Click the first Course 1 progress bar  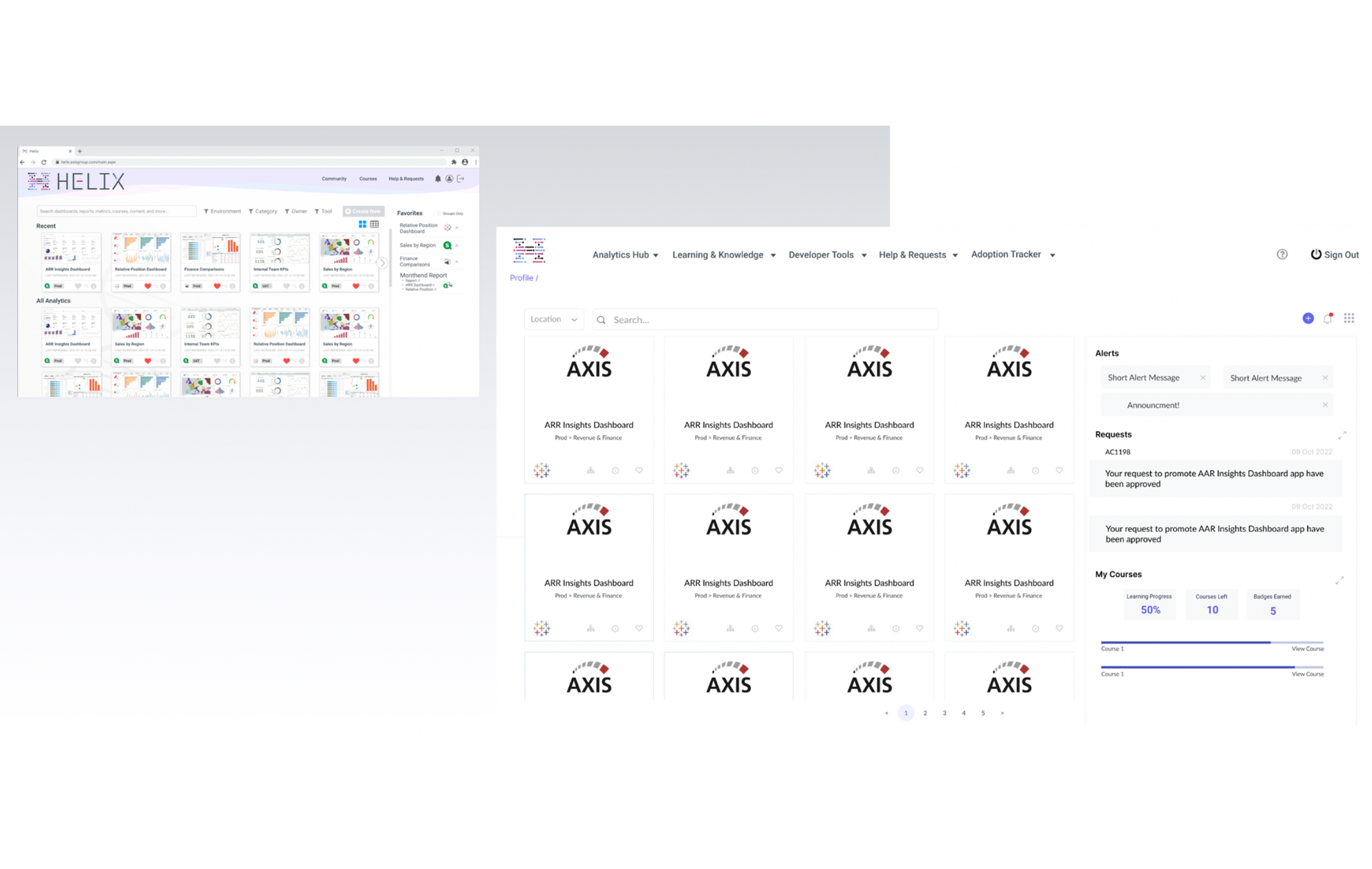[1211, 642]
